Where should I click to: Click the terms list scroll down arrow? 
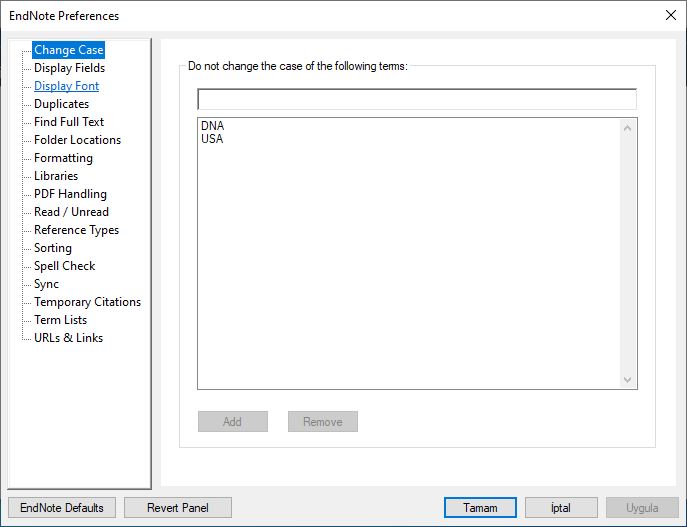point(627,379)
